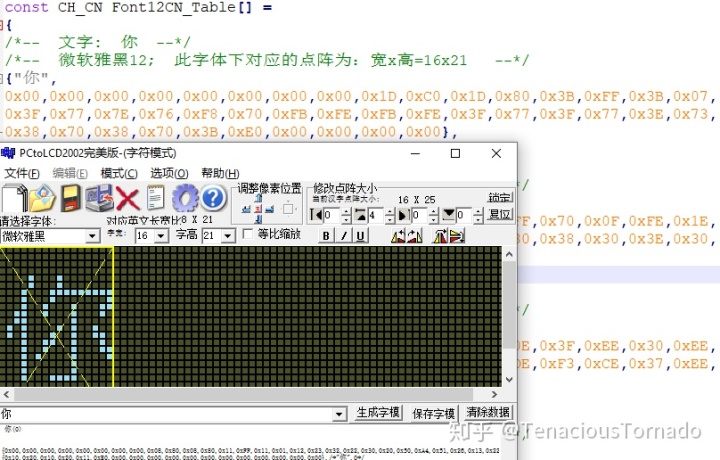This screenshot has width=720, height=460.
Task: Click the red X delete icon
Action: click(x=128, y=199)
